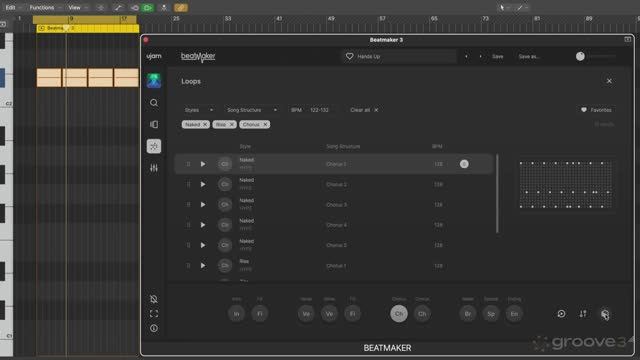
Task: Select the first Ve verse button
Action: click(306, 314)
